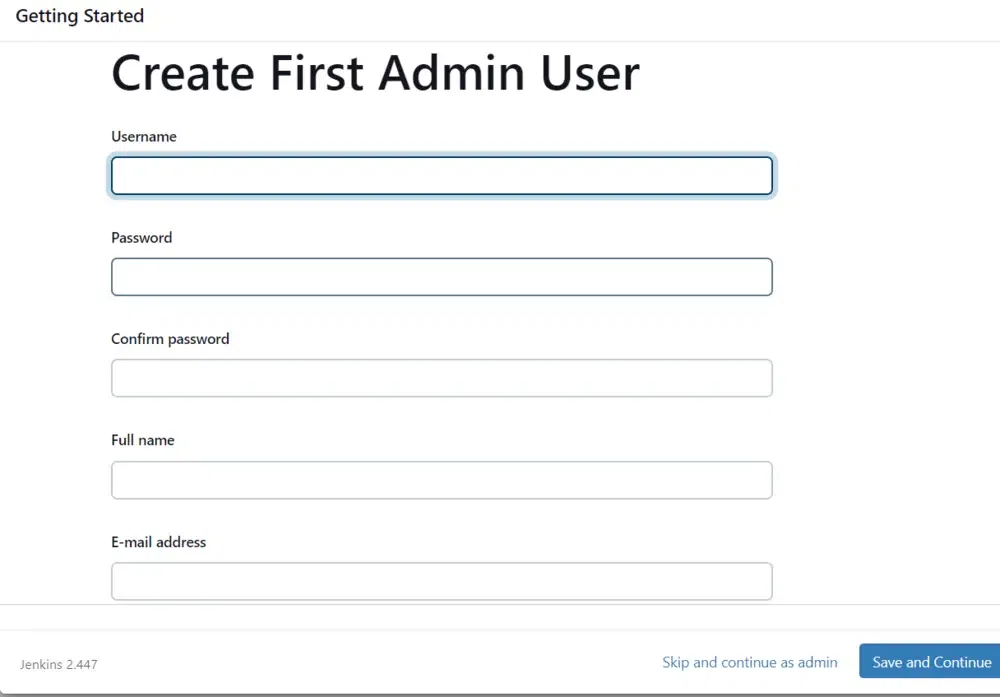Click the word Getting in header
This screenshot has width=1000, height=697.
(x=45, y=16)
